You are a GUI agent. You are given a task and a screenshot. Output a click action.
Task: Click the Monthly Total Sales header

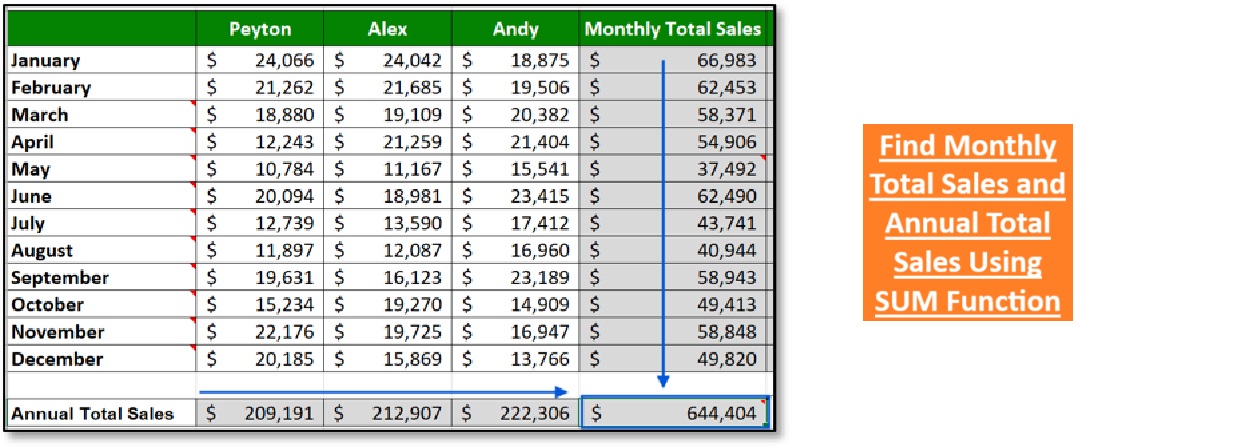(x=672, y=29)
